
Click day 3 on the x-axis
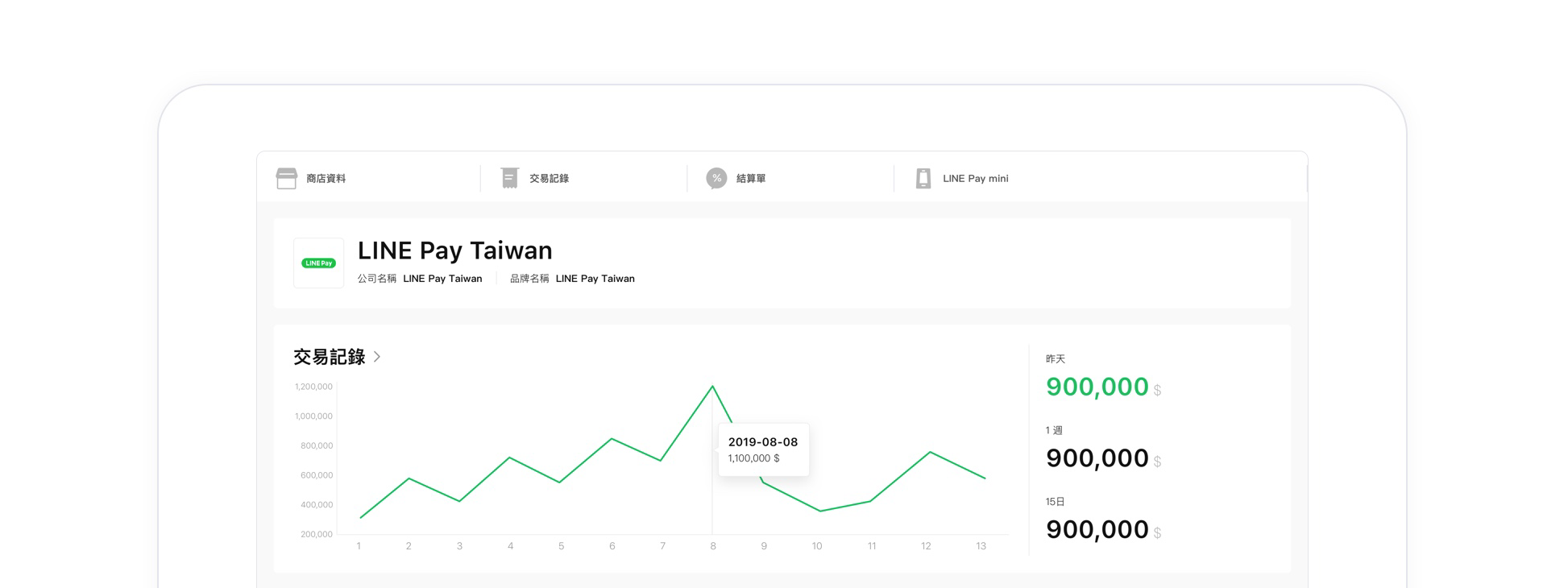459,546
